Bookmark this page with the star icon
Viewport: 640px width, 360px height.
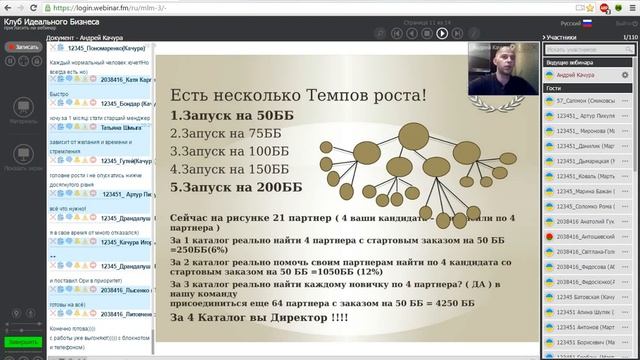[590, 8]
